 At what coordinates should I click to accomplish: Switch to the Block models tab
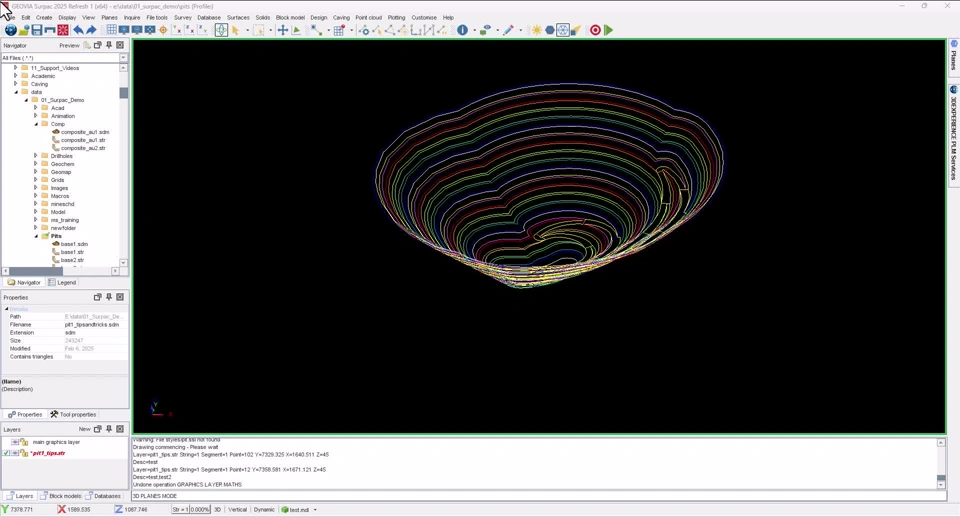point(61,496)
